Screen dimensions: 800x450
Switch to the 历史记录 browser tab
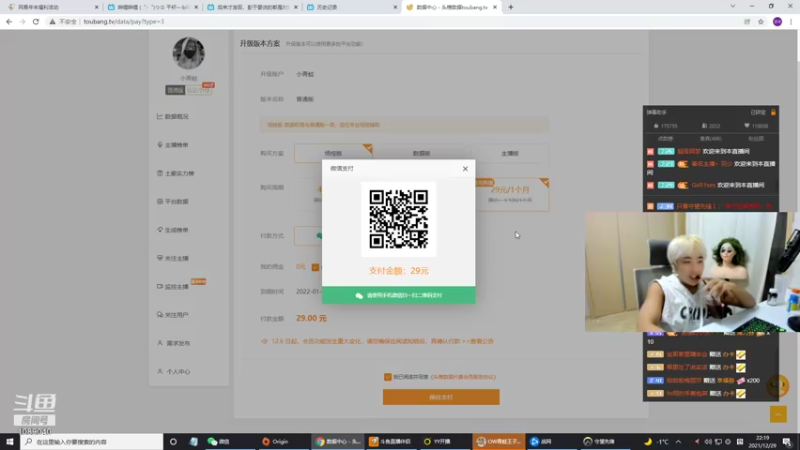[x=351, y=7]
